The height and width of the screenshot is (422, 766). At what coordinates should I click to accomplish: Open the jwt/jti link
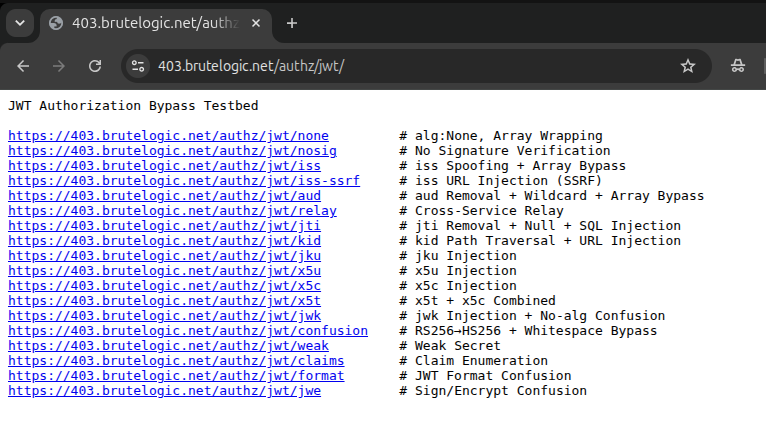click(x=165, y=226)
